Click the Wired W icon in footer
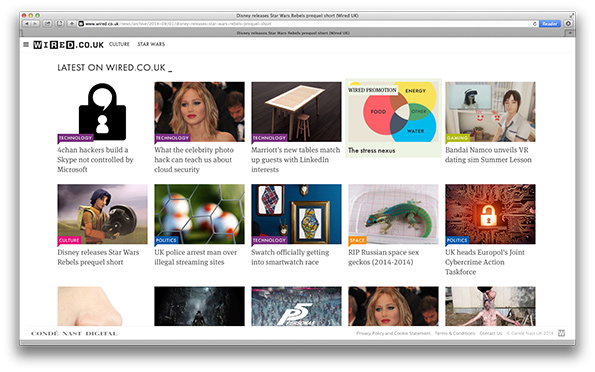Image resolution: width=595 pixels, height=372 pixels. 562,333
